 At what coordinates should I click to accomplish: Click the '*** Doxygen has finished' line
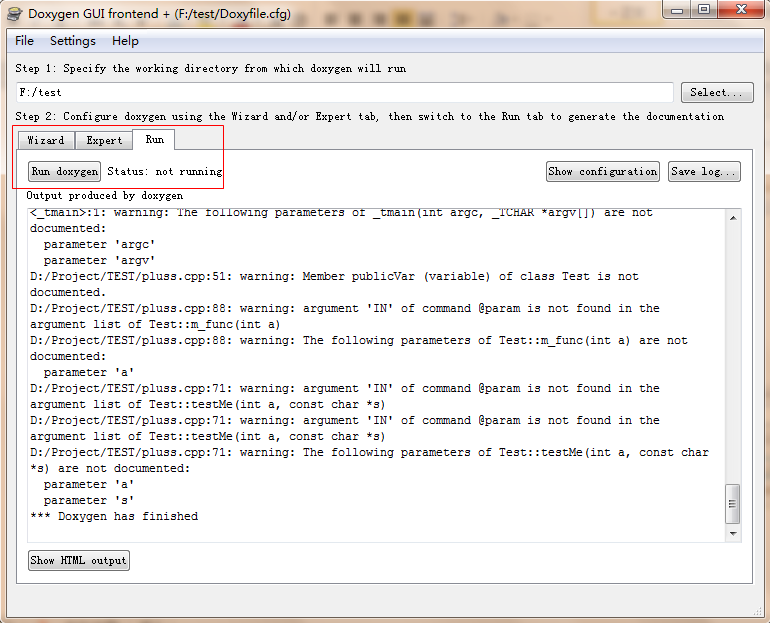coord(114,516)
